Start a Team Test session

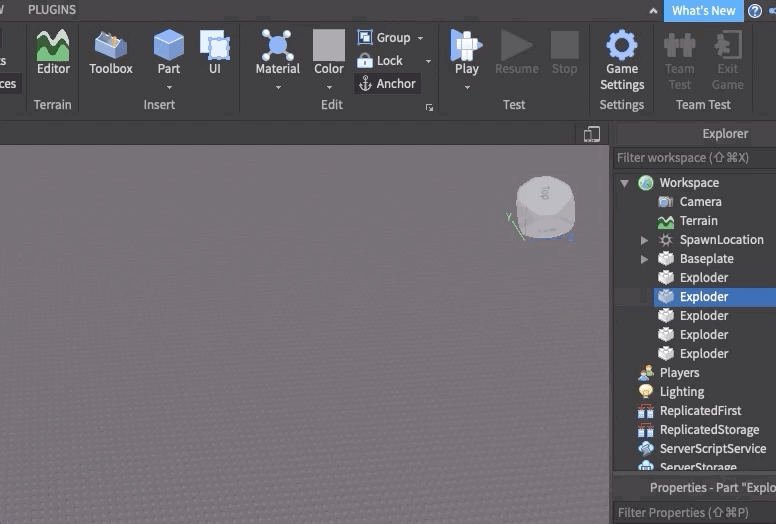click(x=679, y=60)
